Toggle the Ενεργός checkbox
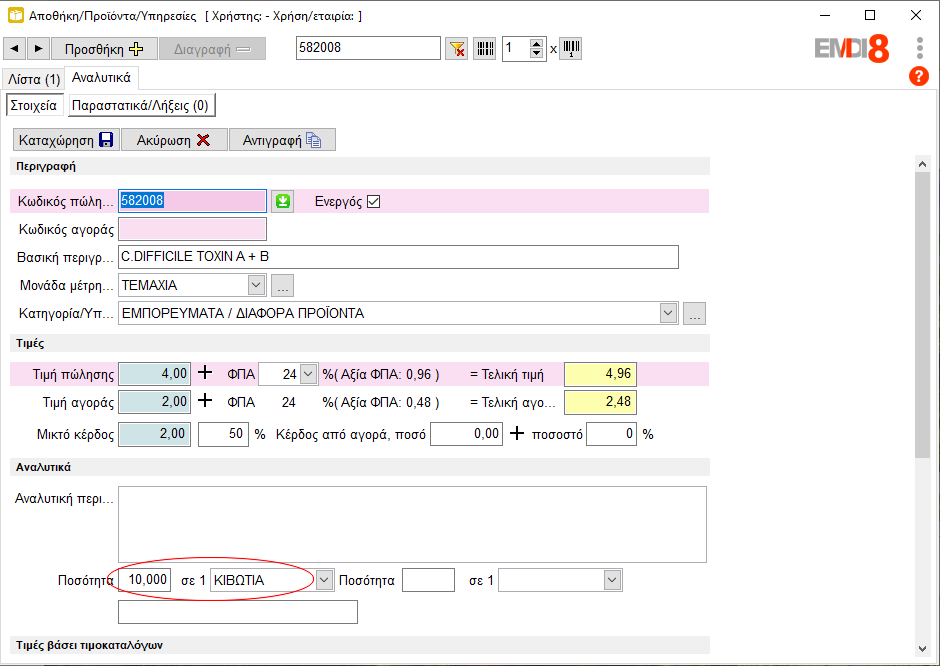Viewport: 940px width, 666px height. pos(373,201)
